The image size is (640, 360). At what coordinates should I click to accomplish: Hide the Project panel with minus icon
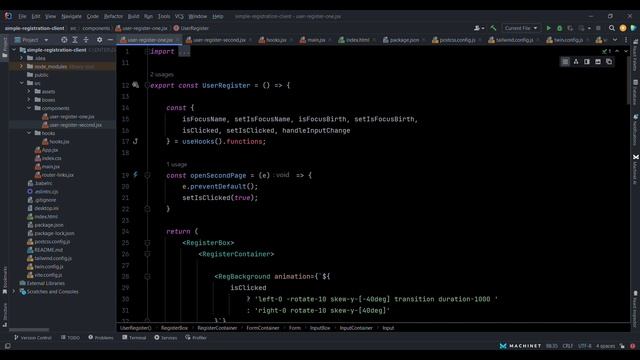coord(110,40)
